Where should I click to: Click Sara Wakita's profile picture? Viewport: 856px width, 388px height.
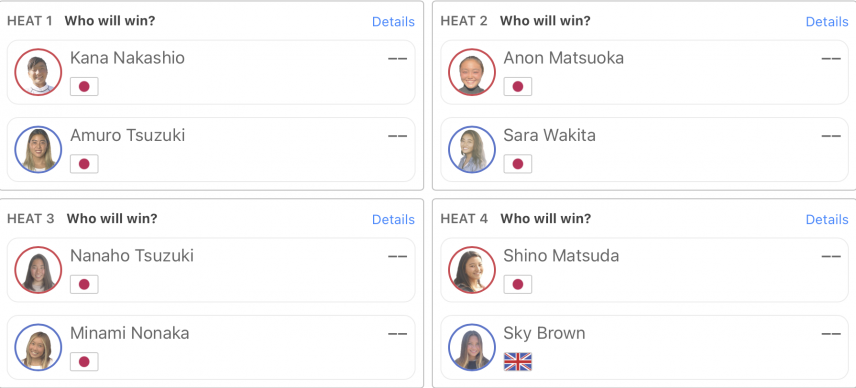[x=472, y=150]
